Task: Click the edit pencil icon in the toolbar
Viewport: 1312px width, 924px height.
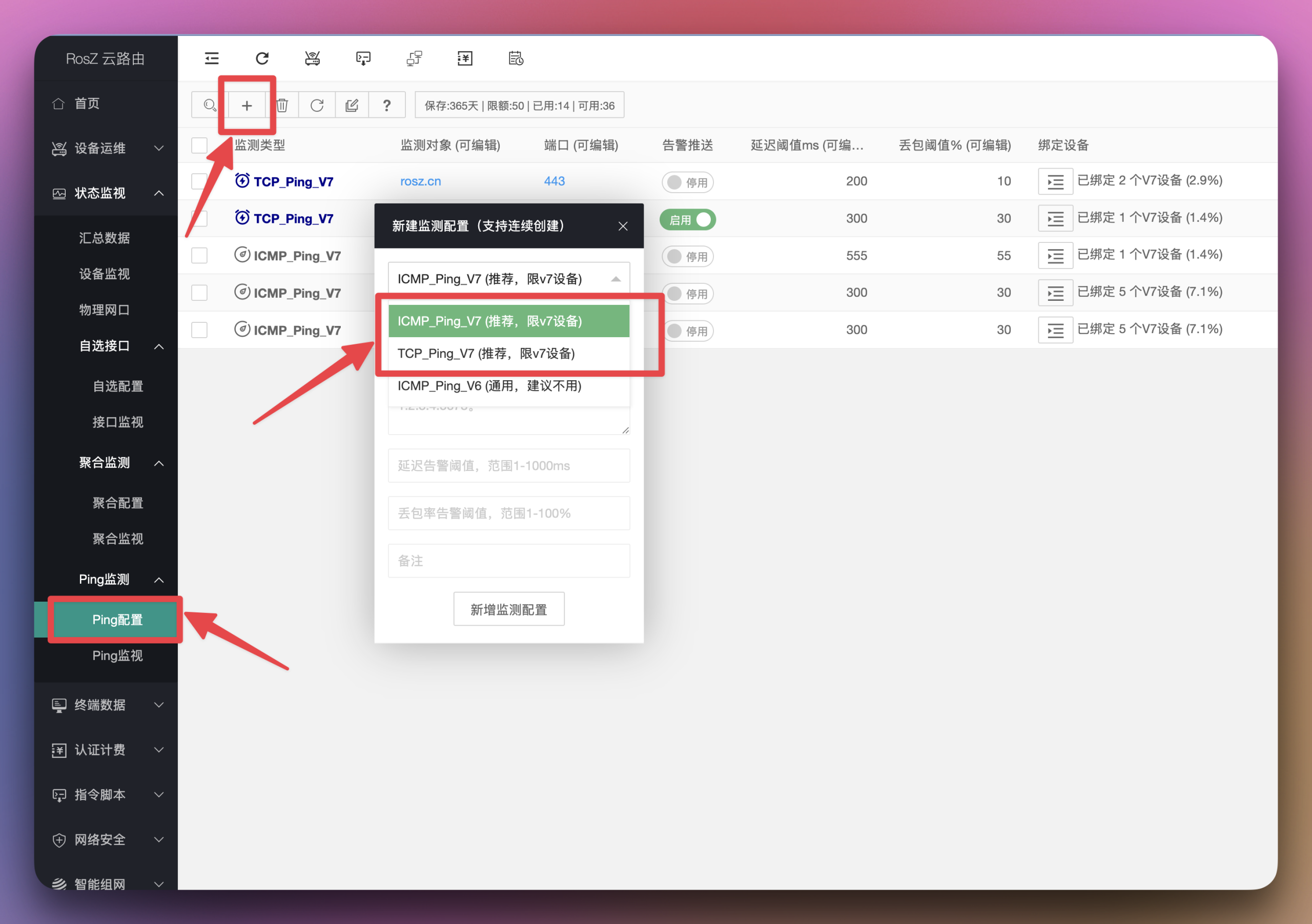Action: (x=352, y=106)
